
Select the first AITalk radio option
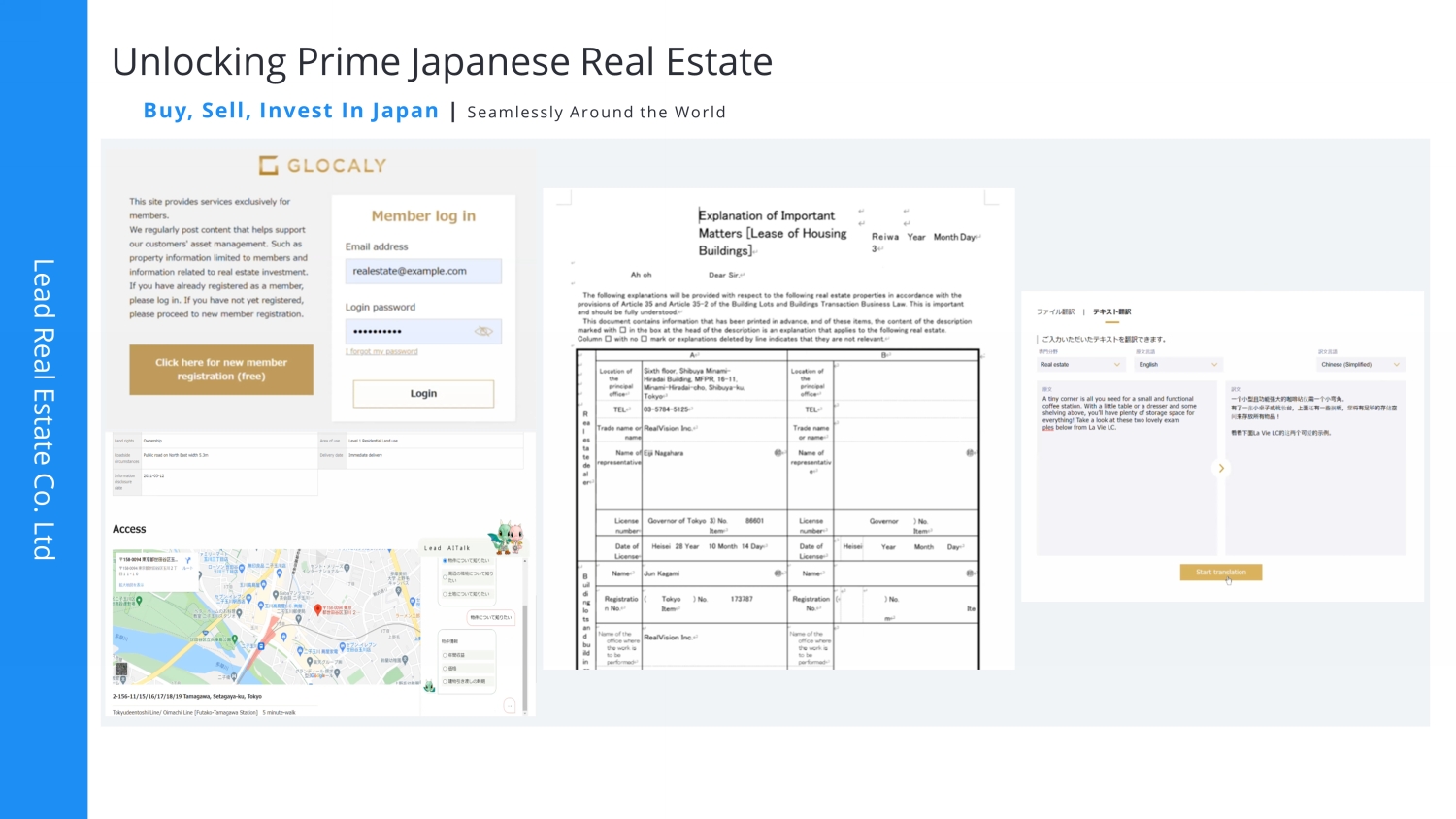445,561
